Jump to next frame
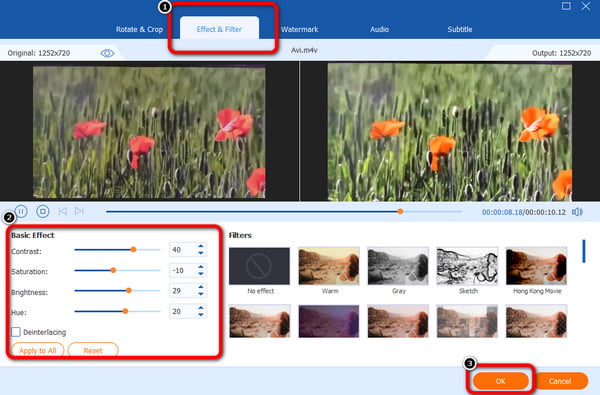 pyautogui.click(x=79, y=211)
